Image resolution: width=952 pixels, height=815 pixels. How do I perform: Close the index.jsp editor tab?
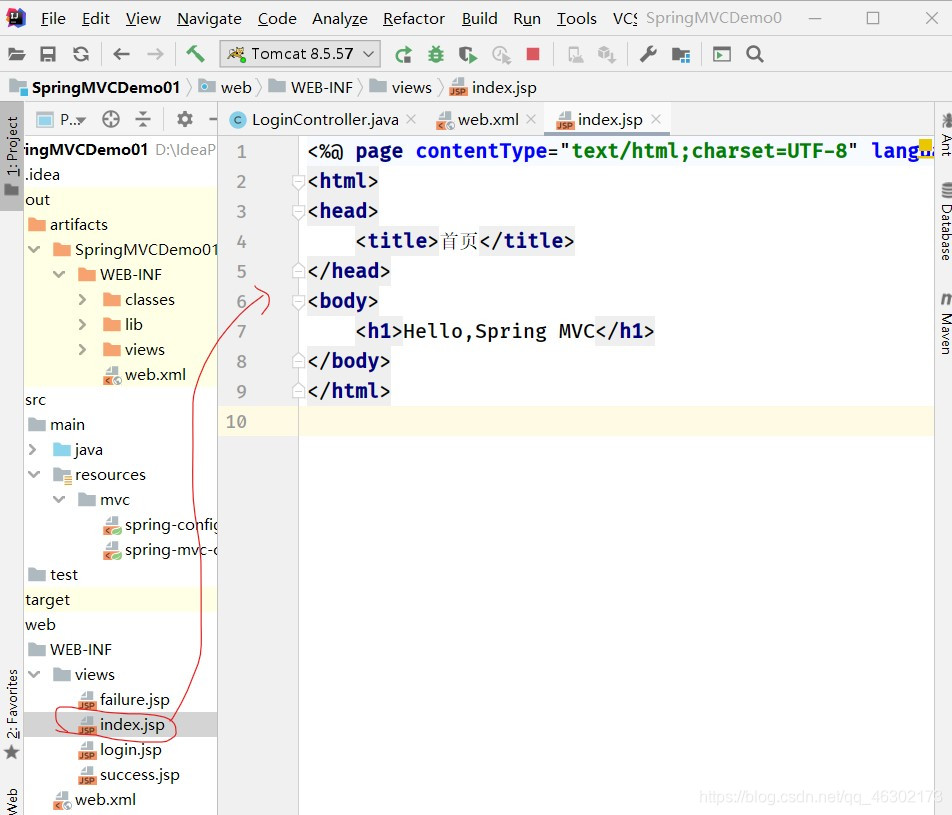[x=656, y=119]
